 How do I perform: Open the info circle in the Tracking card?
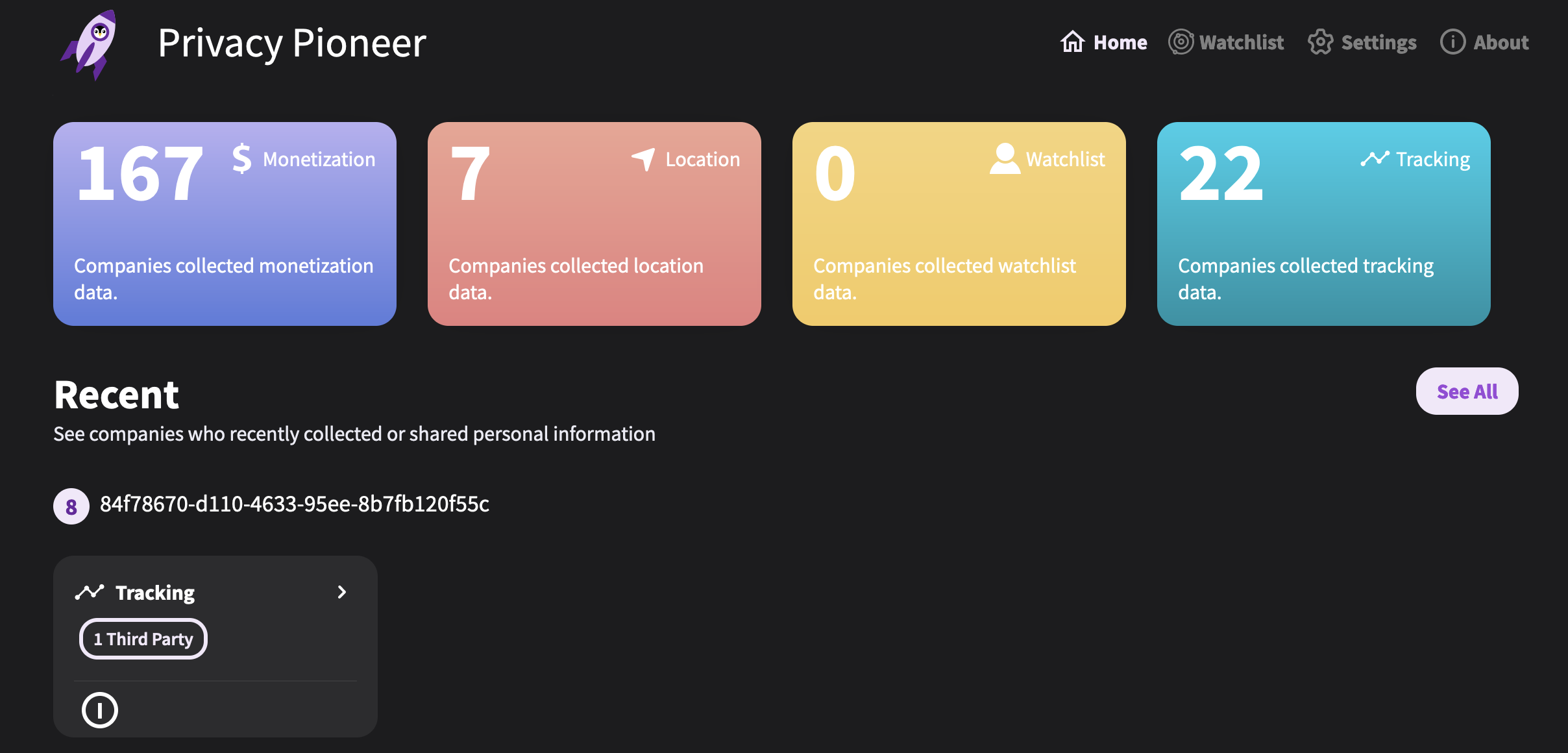(100, 710)
